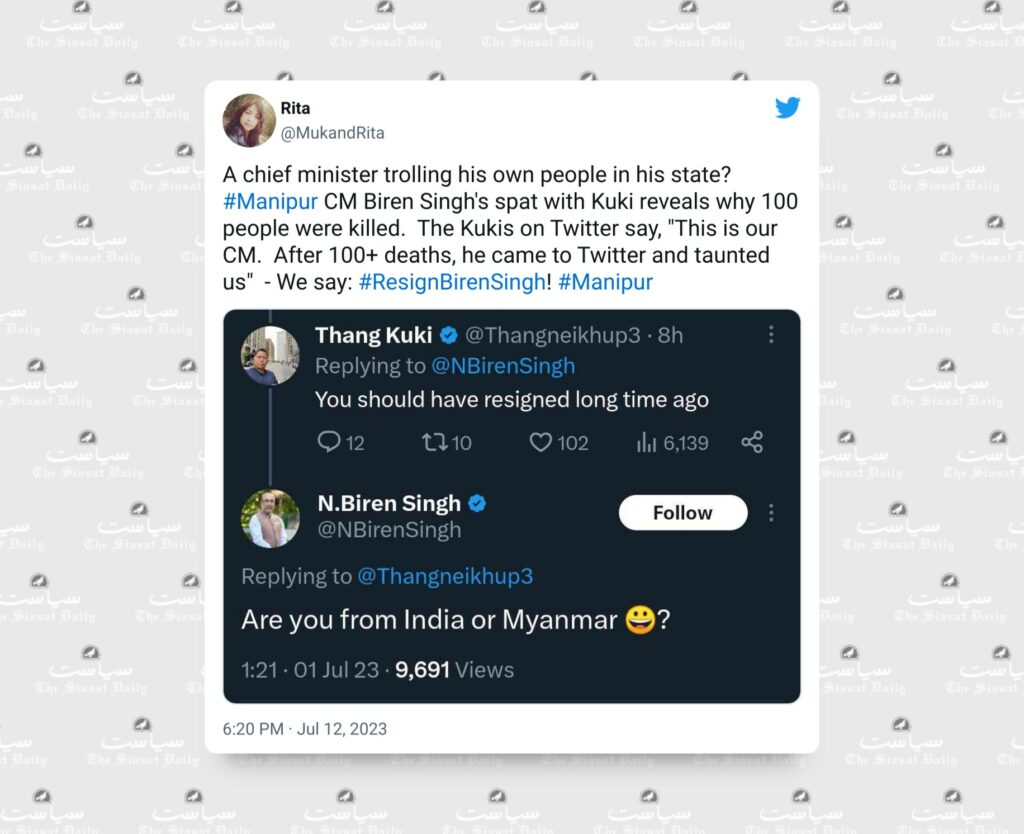1024x834 pixels.
Task: Open the three-dot menu beside the Follow button
Action: [771, 513]
